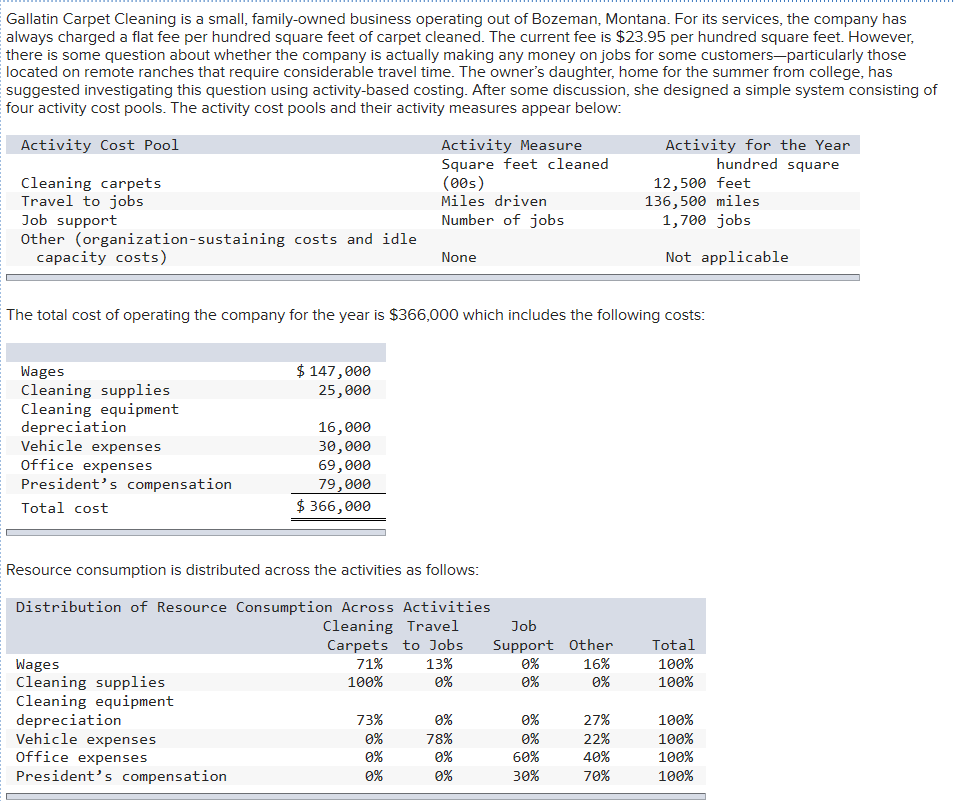Viewport: 955px width, 801px height.
Task: Click the "Total" column header
Action: click(x=673, y=645)
